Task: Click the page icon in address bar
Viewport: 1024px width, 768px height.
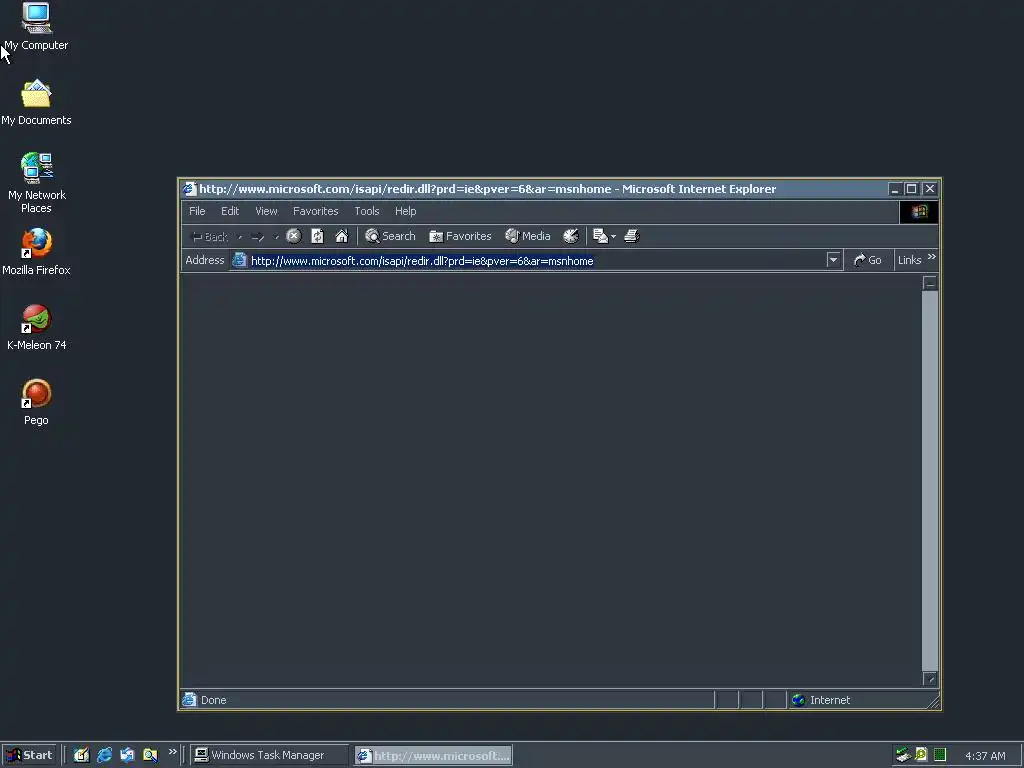Action: click(x=240, y=260)
